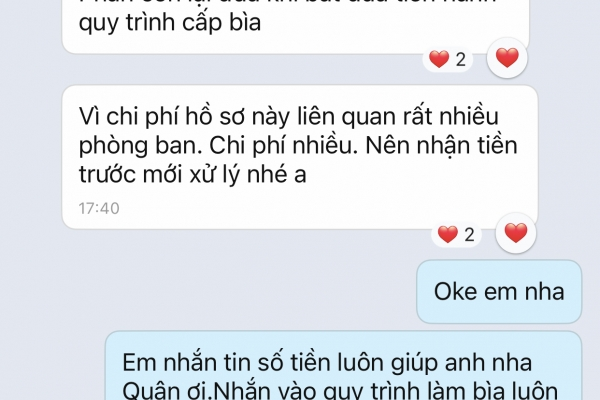This screenshot has height=400, width=600.
Task: Select the "Oke em nha" message bubble
Action: pyautogui.click(x=499, y=292)
